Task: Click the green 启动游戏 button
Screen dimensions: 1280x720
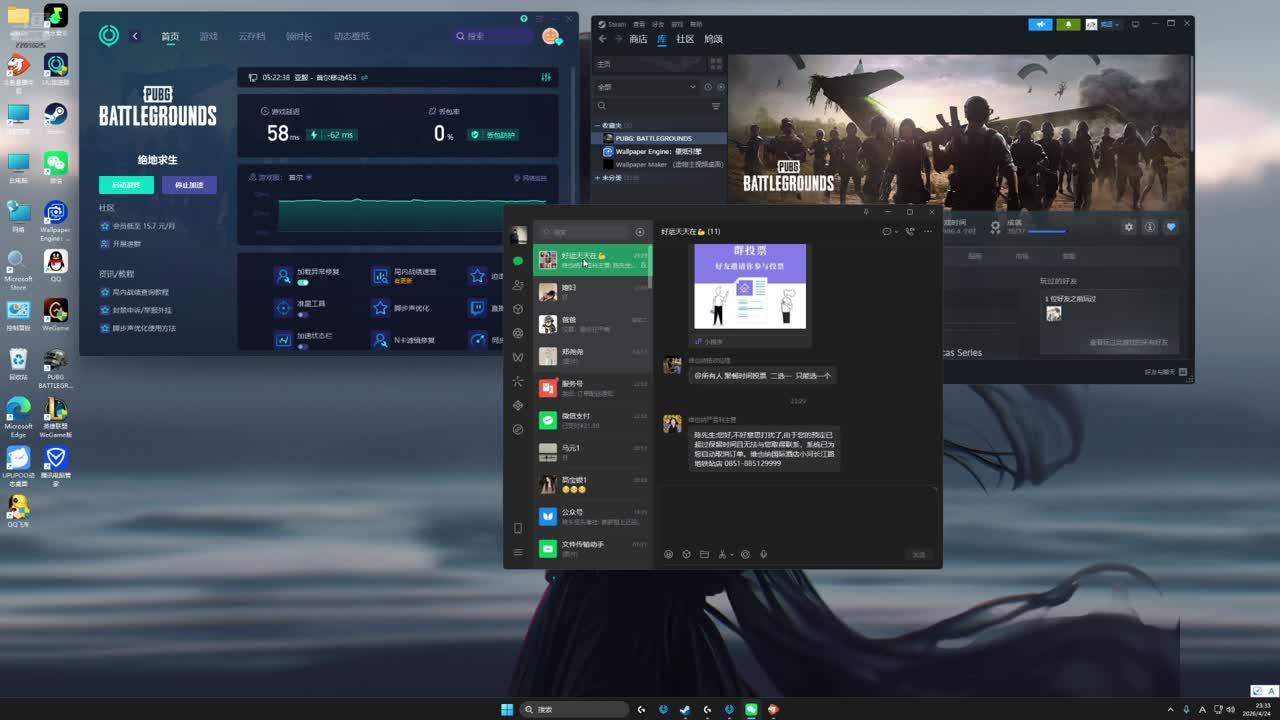Action: [126, 185]
